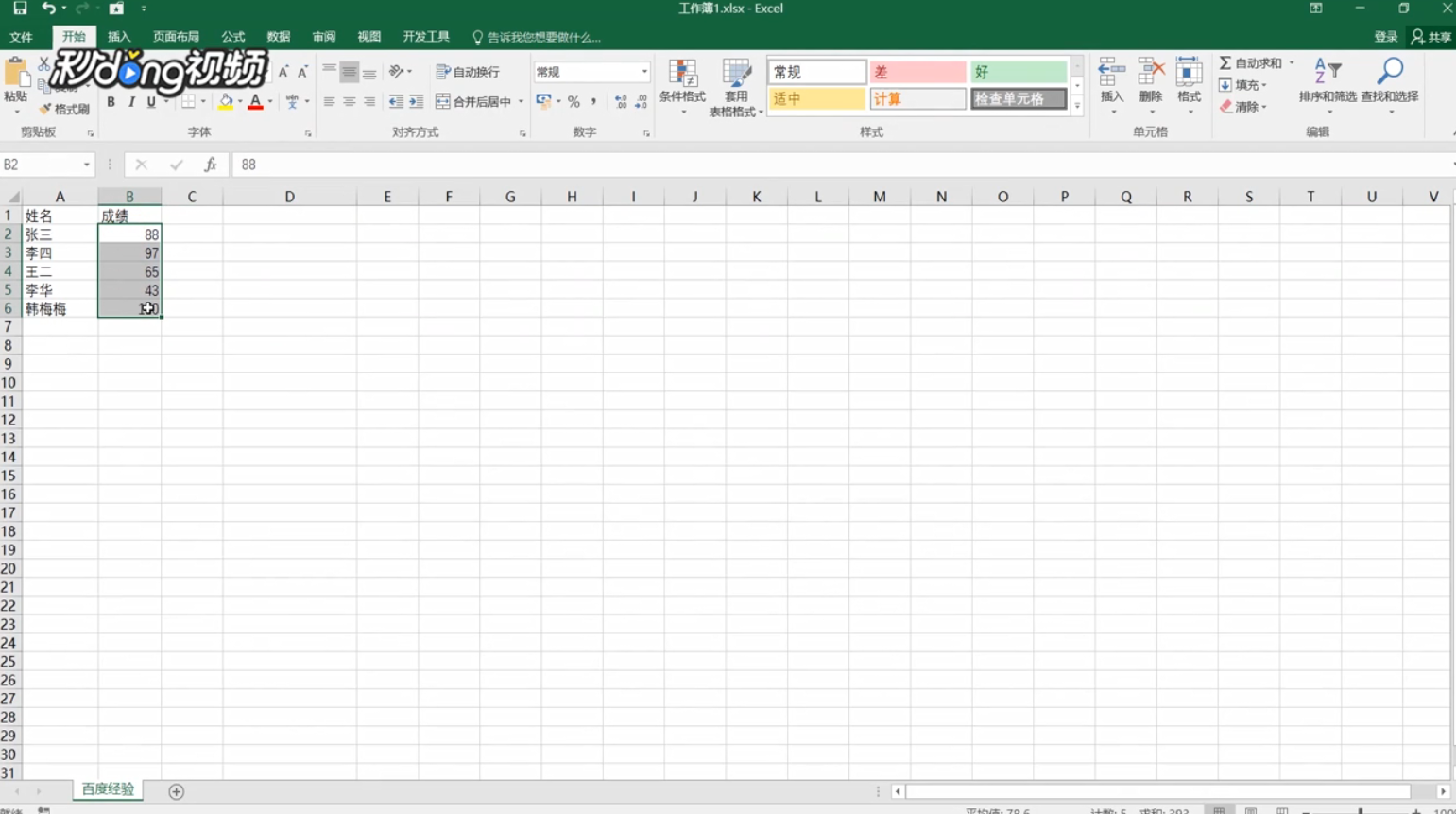Increase font size with large A

pyautogui.click(x=283, y=72)
